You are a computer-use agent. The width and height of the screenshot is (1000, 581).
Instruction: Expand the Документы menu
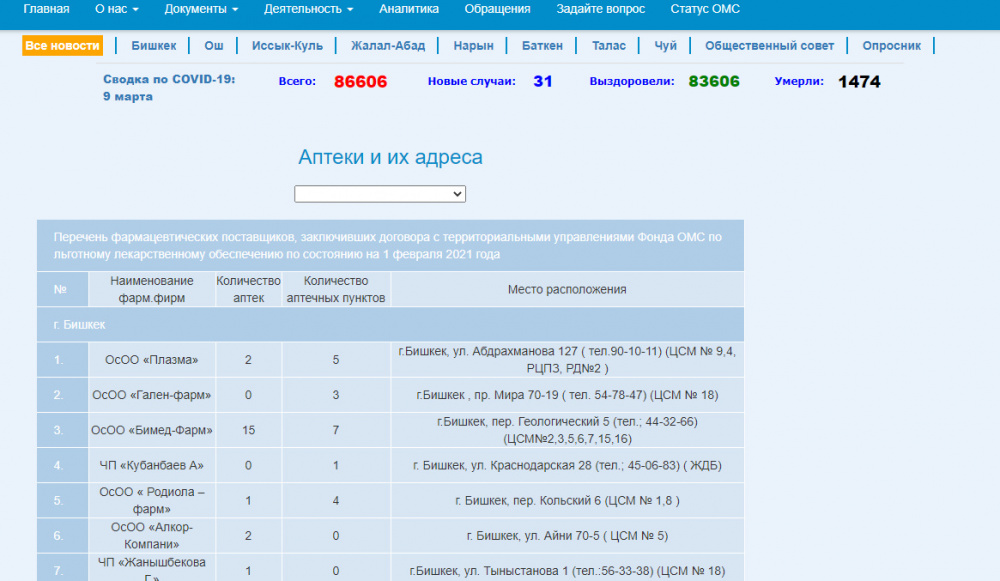point(201,9)
